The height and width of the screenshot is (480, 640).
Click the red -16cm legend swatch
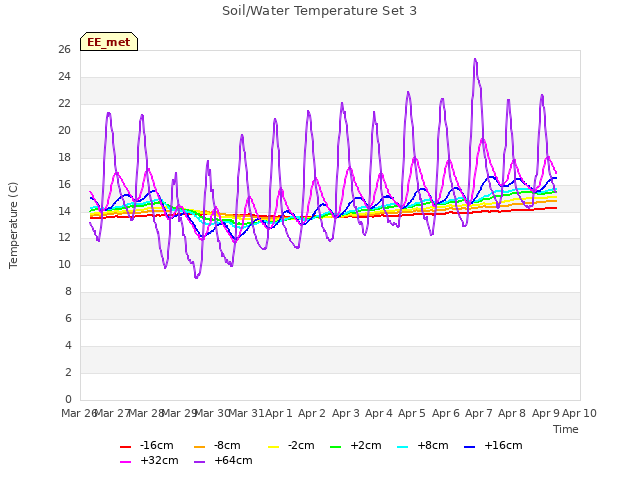(125, 447)
